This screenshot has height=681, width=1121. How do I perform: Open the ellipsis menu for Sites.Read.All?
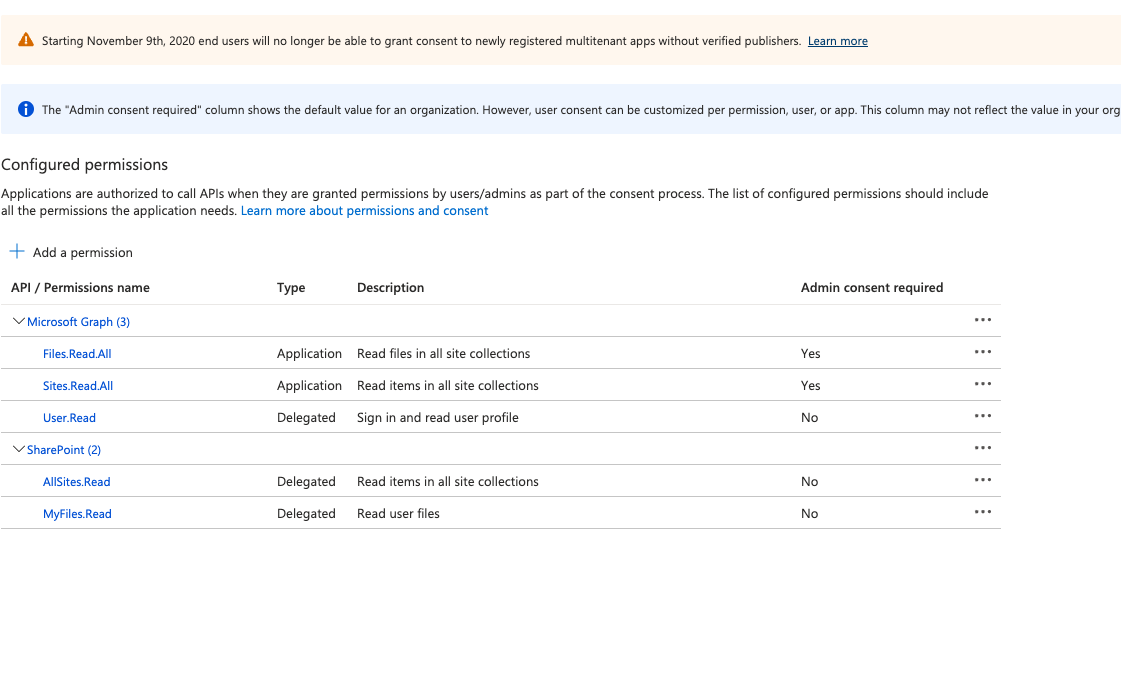tap(983, 384)
